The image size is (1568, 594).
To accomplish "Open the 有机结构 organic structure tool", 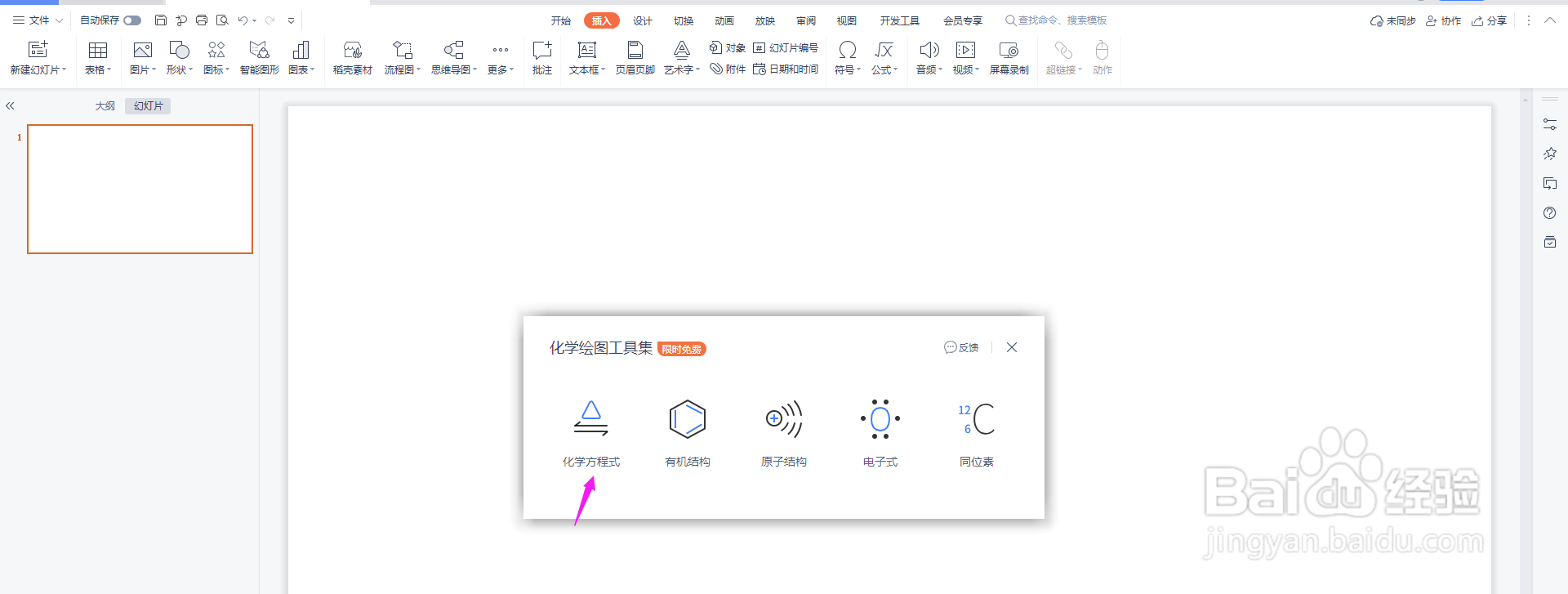I will tap(687, 433).
